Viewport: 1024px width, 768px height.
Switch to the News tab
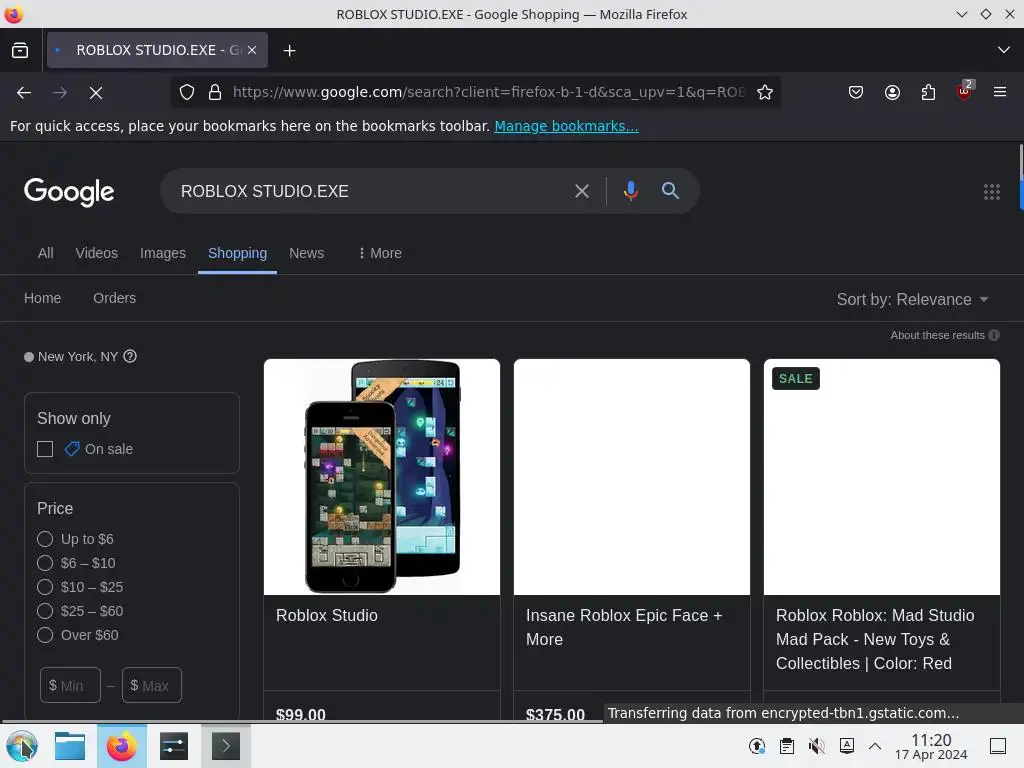306,253
